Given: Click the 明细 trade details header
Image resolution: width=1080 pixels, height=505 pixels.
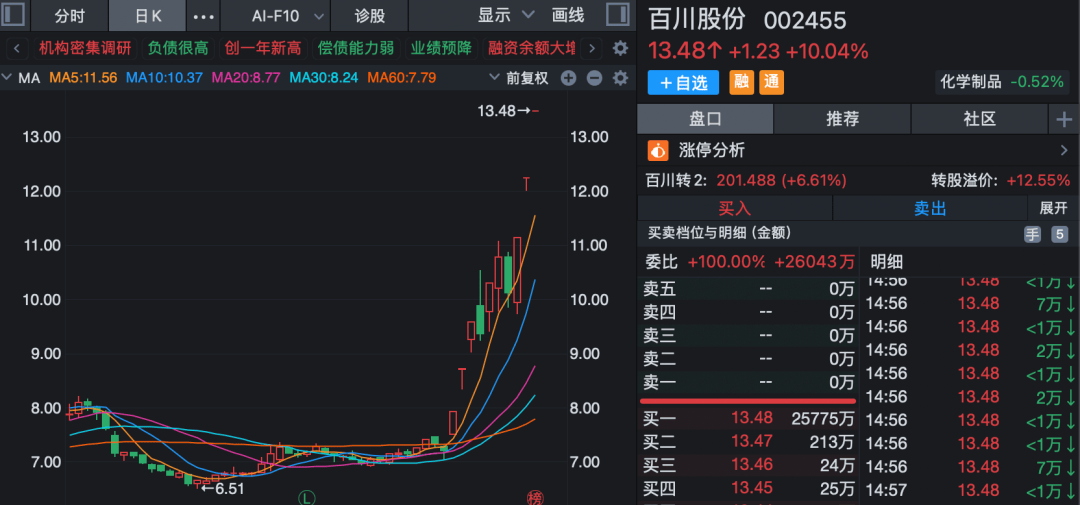Looking at the screenshot, I should 886,262.
